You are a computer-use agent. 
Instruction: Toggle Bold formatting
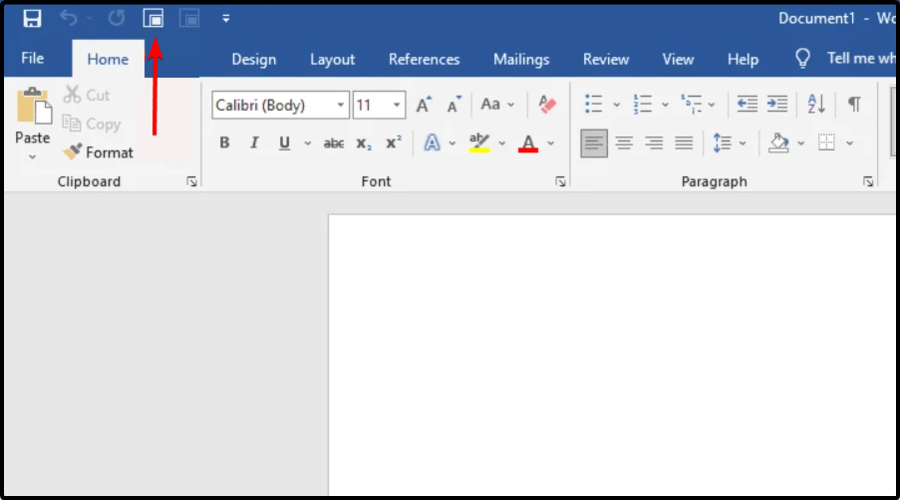click(x=225, y=143)
